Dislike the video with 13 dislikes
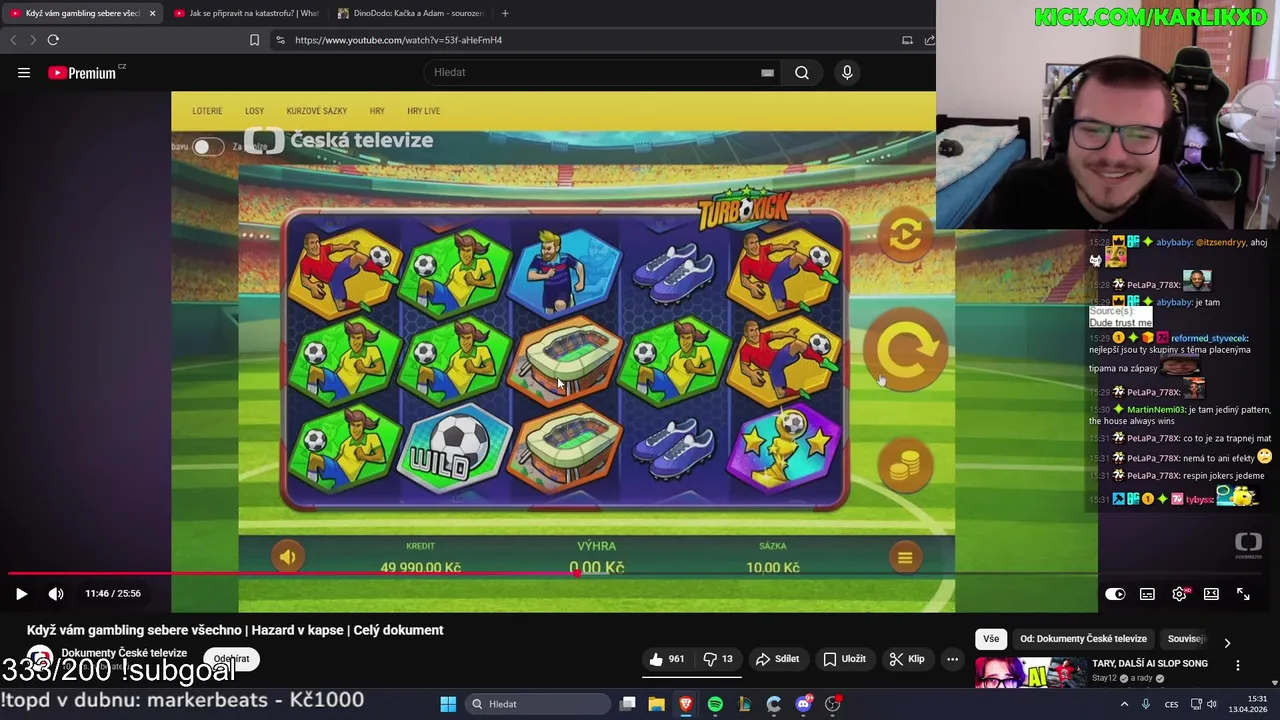Screen dimensions: 1280x720 click(718, 659)
